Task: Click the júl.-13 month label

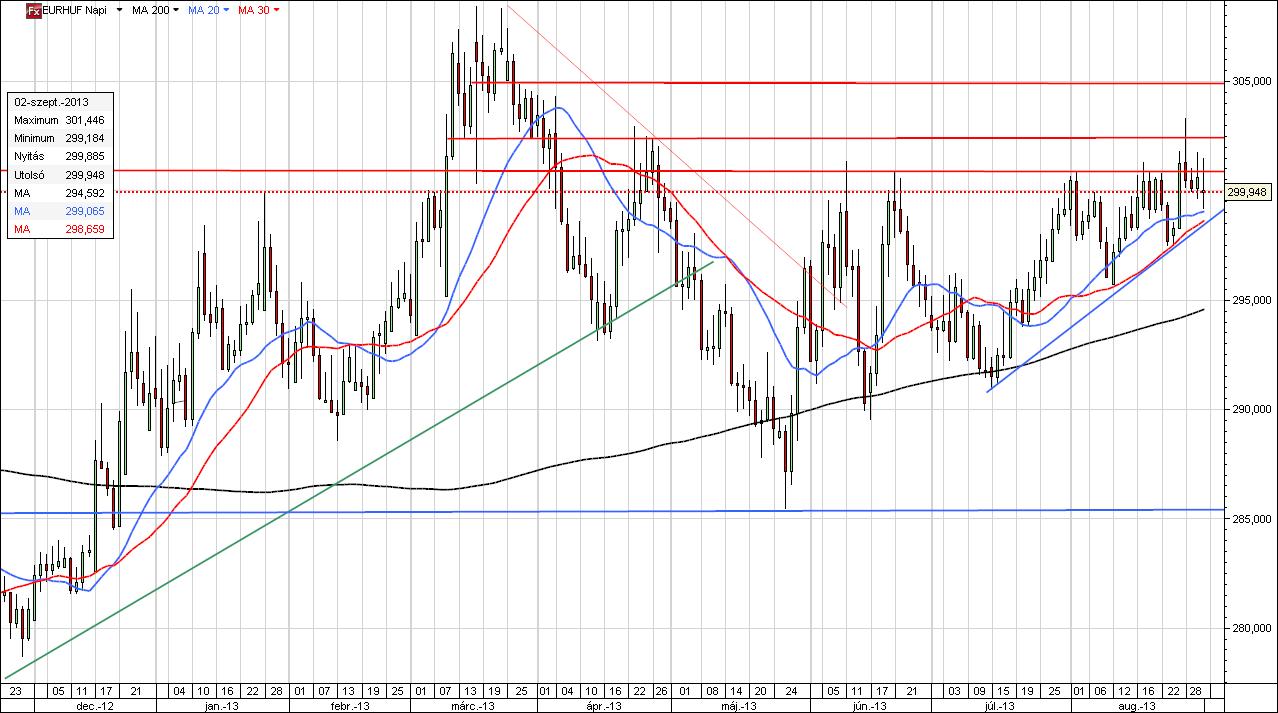Action: pos(1001,705)
